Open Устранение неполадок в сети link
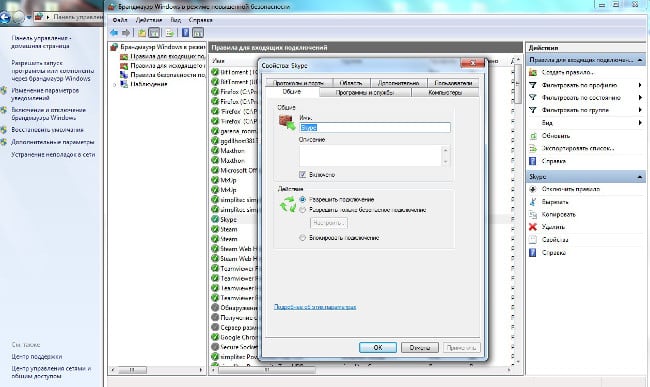Image resolution: width=650 pixels, height=387 pixels. click(53, 155)
